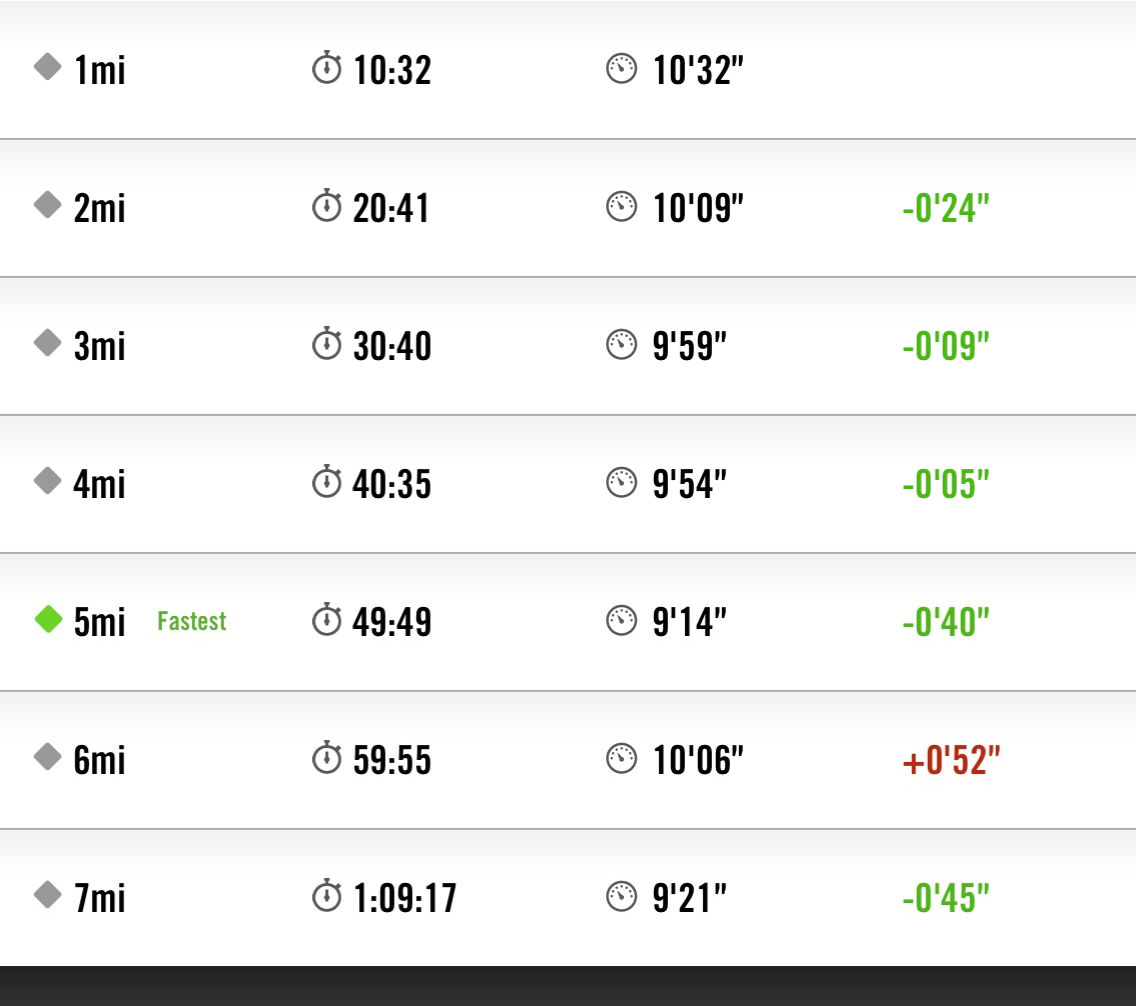
Task: Click the 40:35 elapsed time
Action: (x=392, y=484)
